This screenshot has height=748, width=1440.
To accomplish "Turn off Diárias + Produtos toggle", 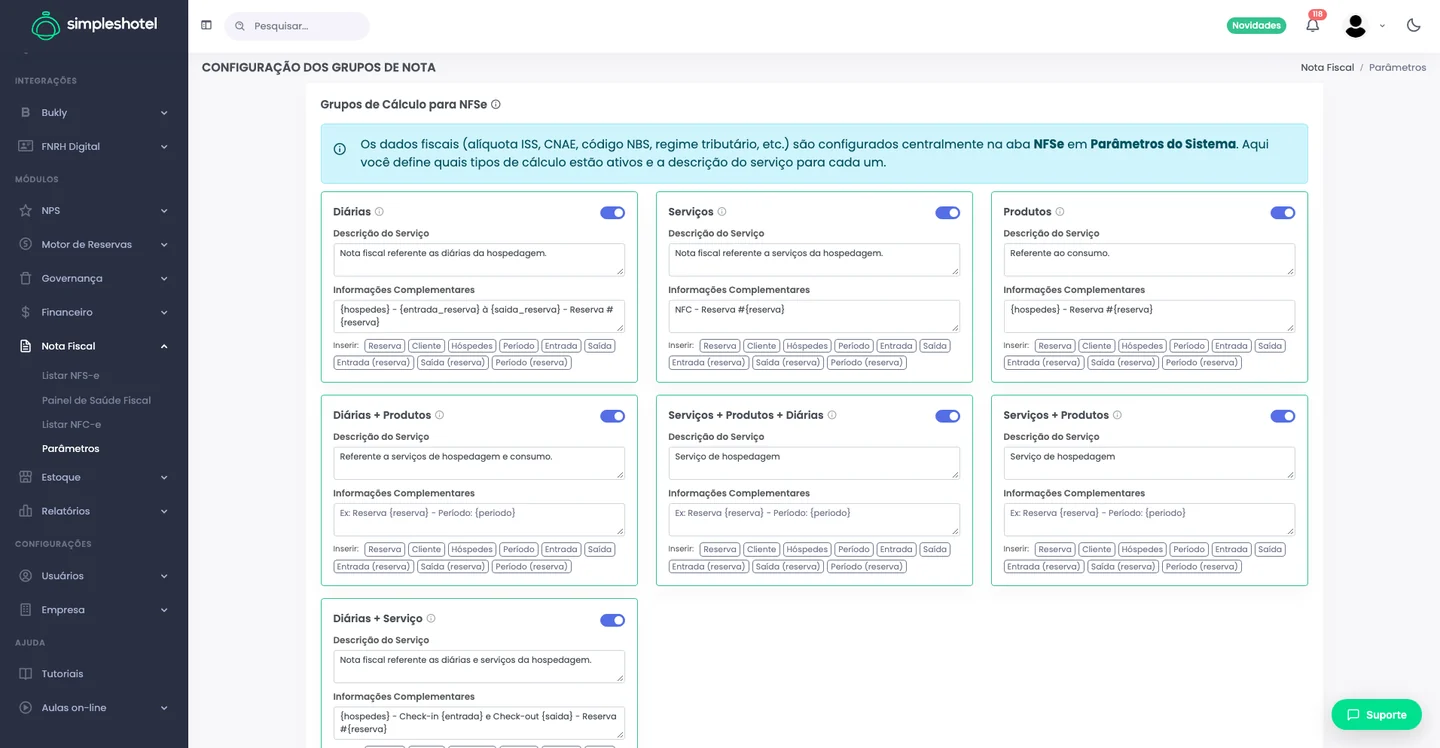I will (x=612, y=416).
